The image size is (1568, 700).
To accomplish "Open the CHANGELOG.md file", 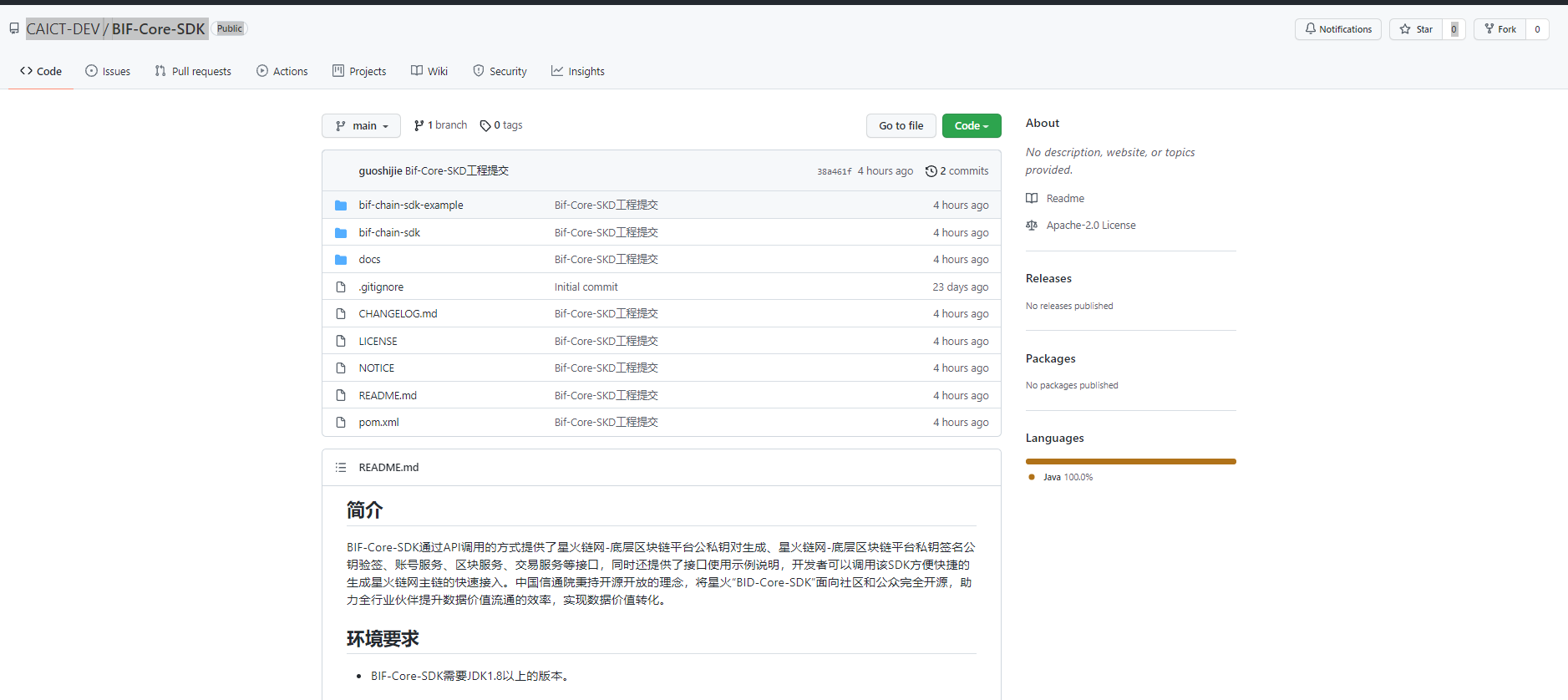I will (x=398, y=314).
